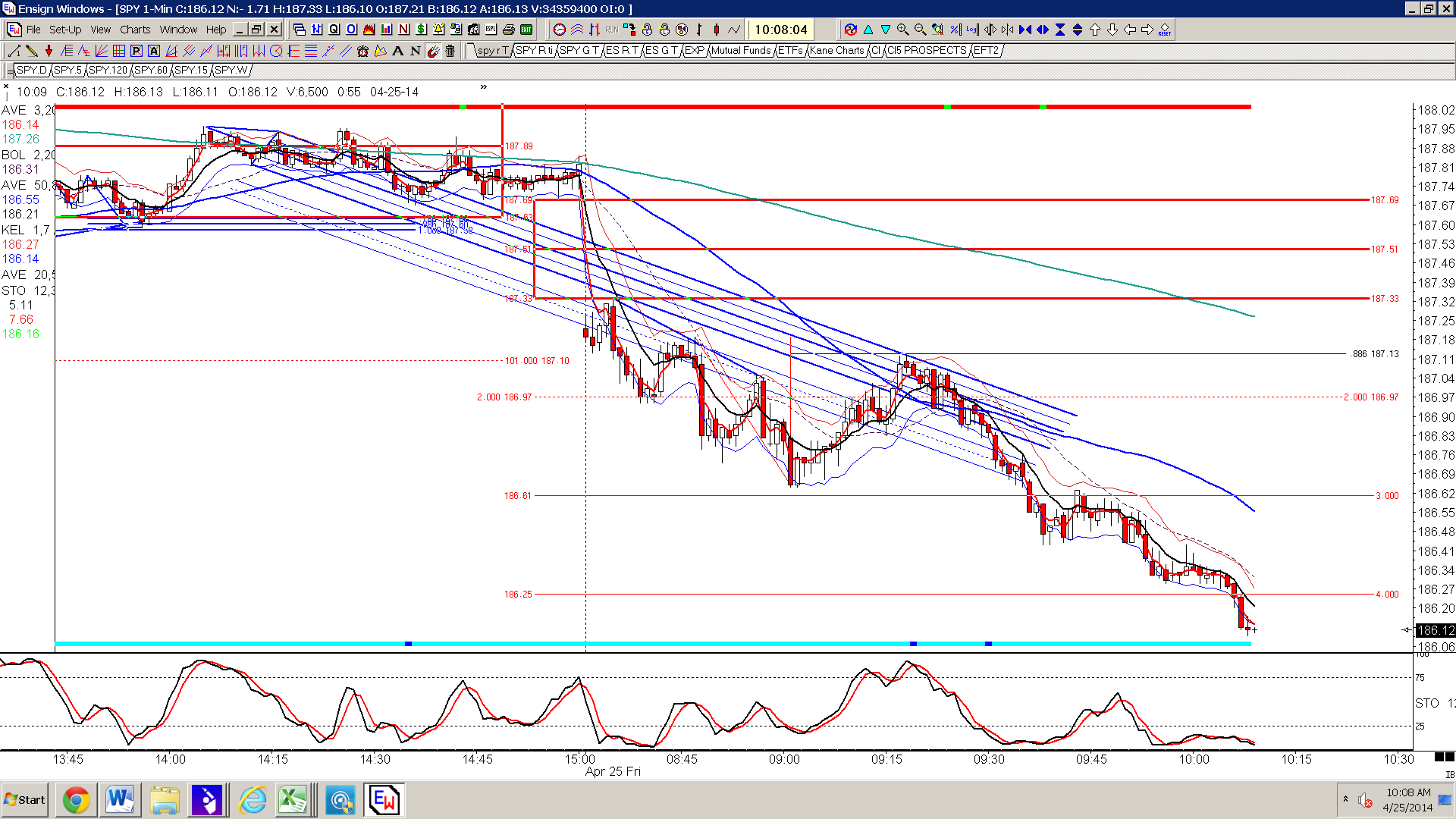Open Google Chrome from taskbar

(76, 800)
